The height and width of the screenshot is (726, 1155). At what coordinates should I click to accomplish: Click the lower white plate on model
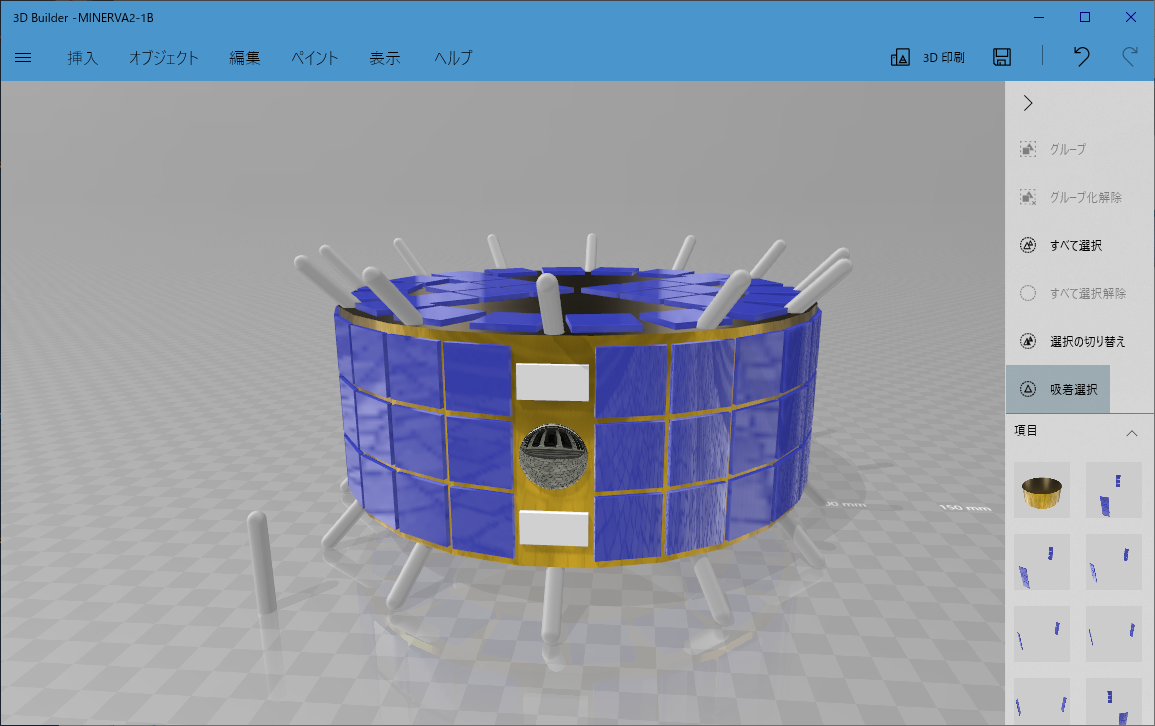click(x=554, y=528)
